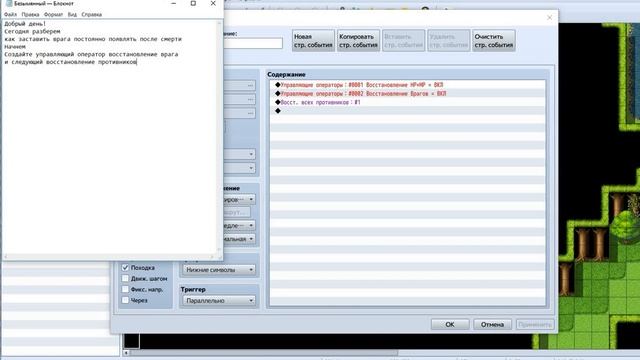The height and width of the screenshot is (360, 640).
Task: Minimize the Notepad window
Action: point(173,3)
